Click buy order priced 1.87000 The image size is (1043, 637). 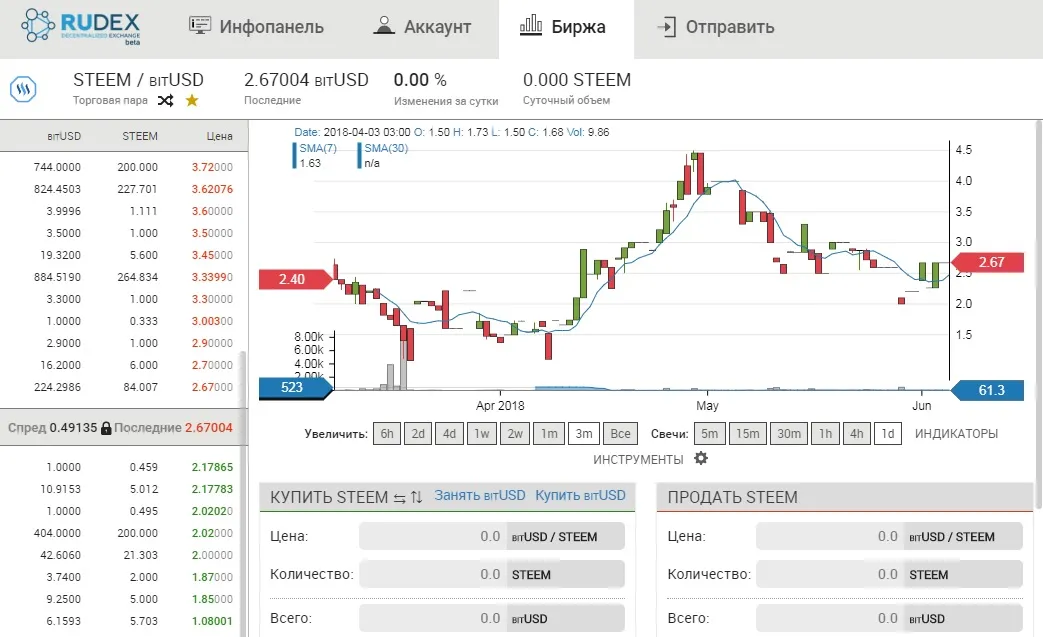point(124,576)
